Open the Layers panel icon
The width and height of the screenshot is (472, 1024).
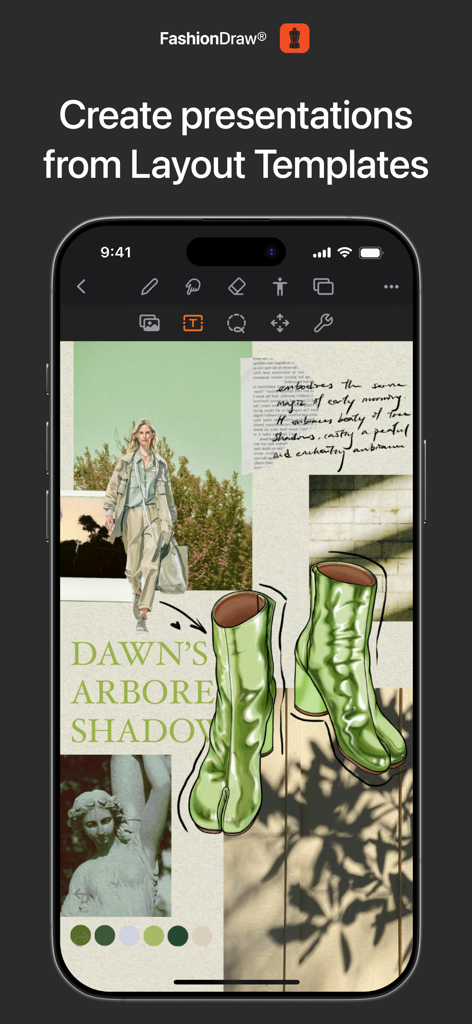coord(323,287)
